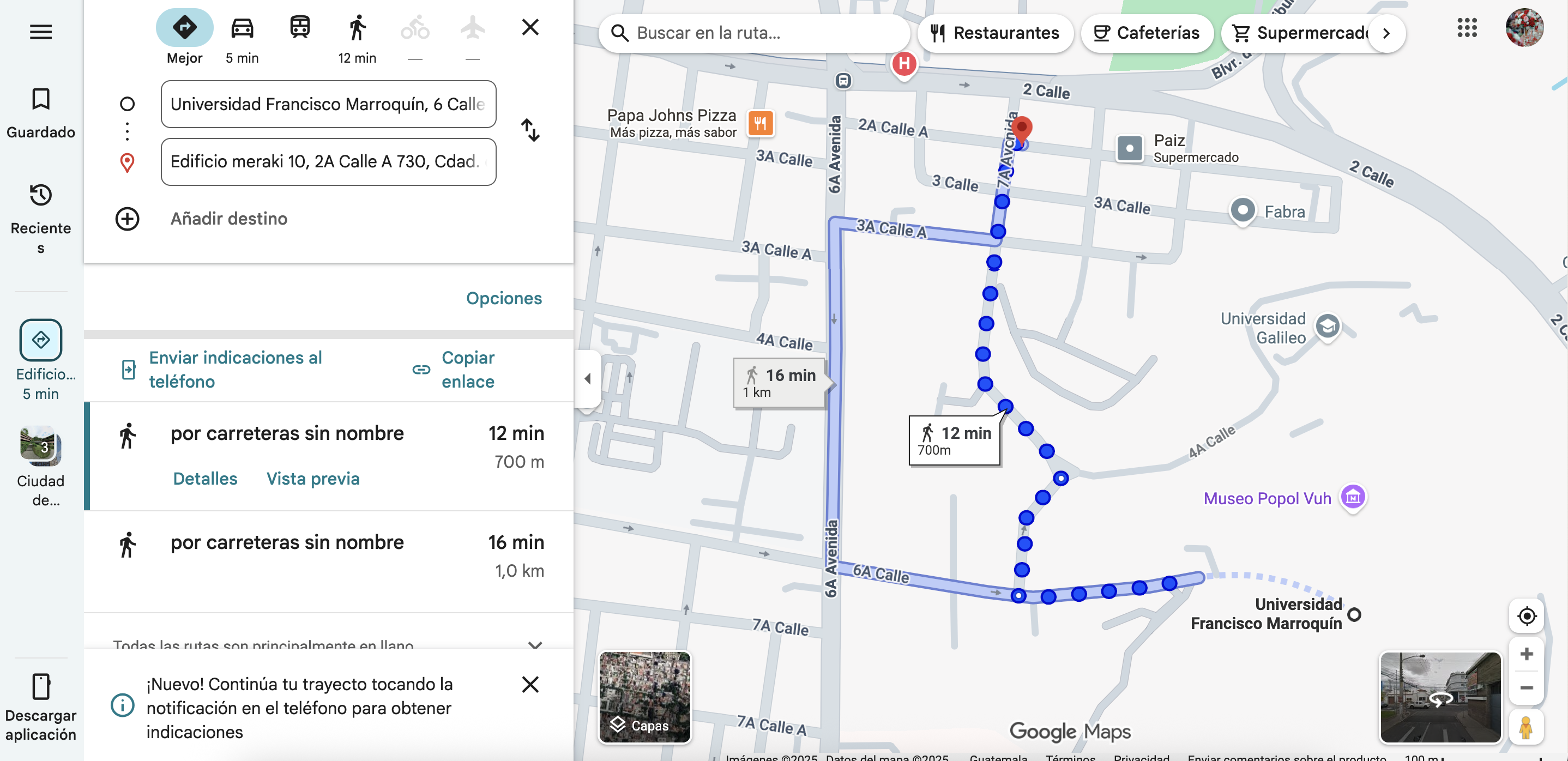
Task: Collapse the side directions panel
Action: [x=587, y=379]
